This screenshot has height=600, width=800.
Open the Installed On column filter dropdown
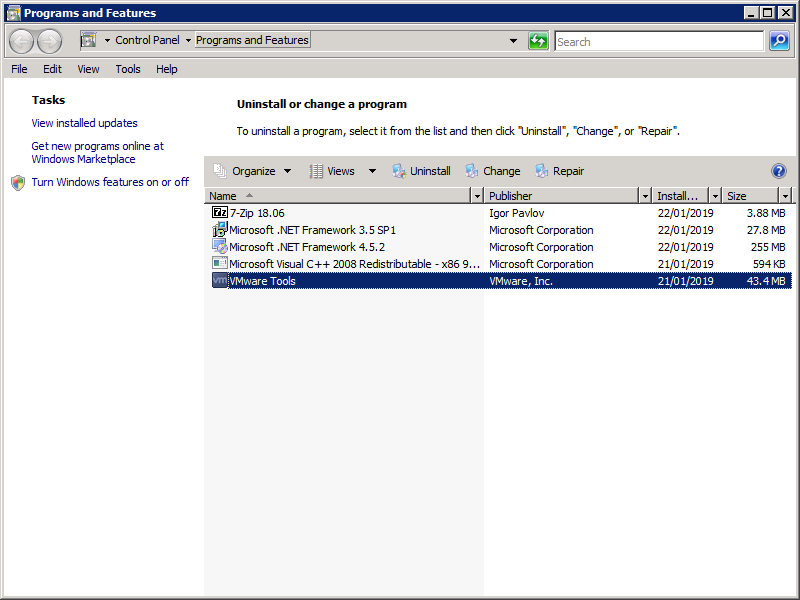coord(715,195)
